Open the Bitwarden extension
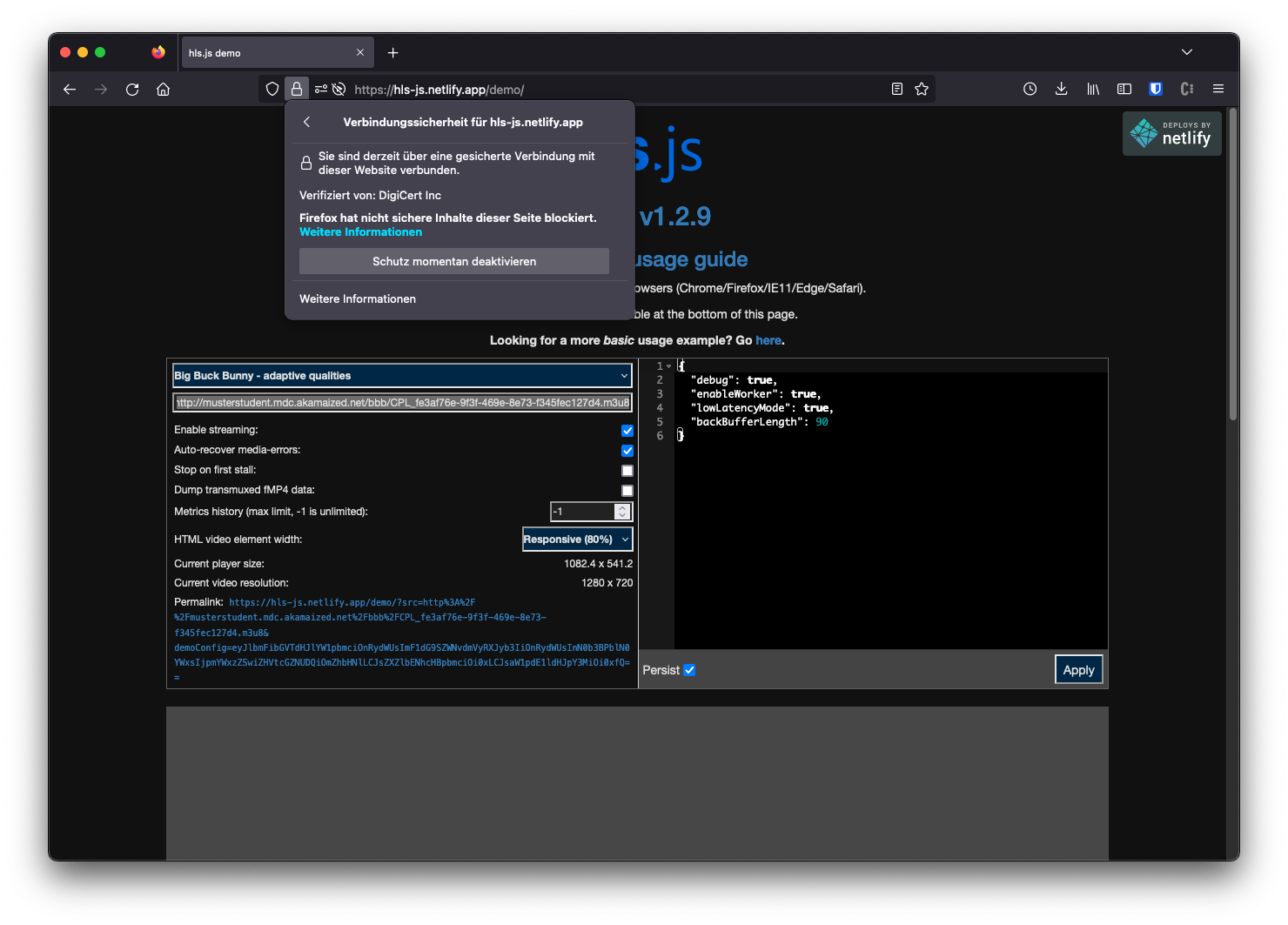This screenshot has height=925, width=1288. (1156, 89)
